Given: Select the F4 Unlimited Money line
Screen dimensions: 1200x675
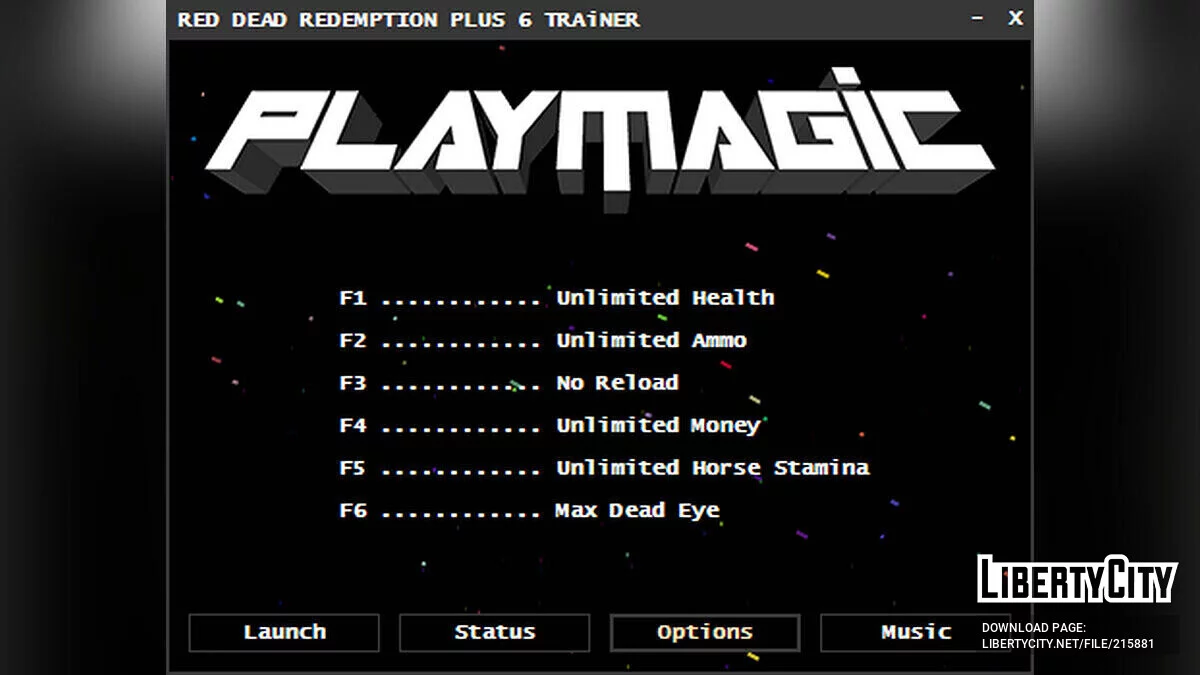Looking at the screenshot, I should coord(550,426).
